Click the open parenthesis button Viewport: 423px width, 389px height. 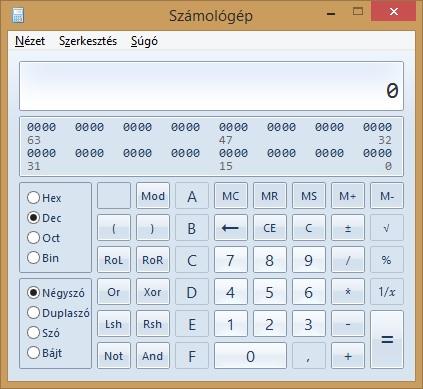click(114, 228)
